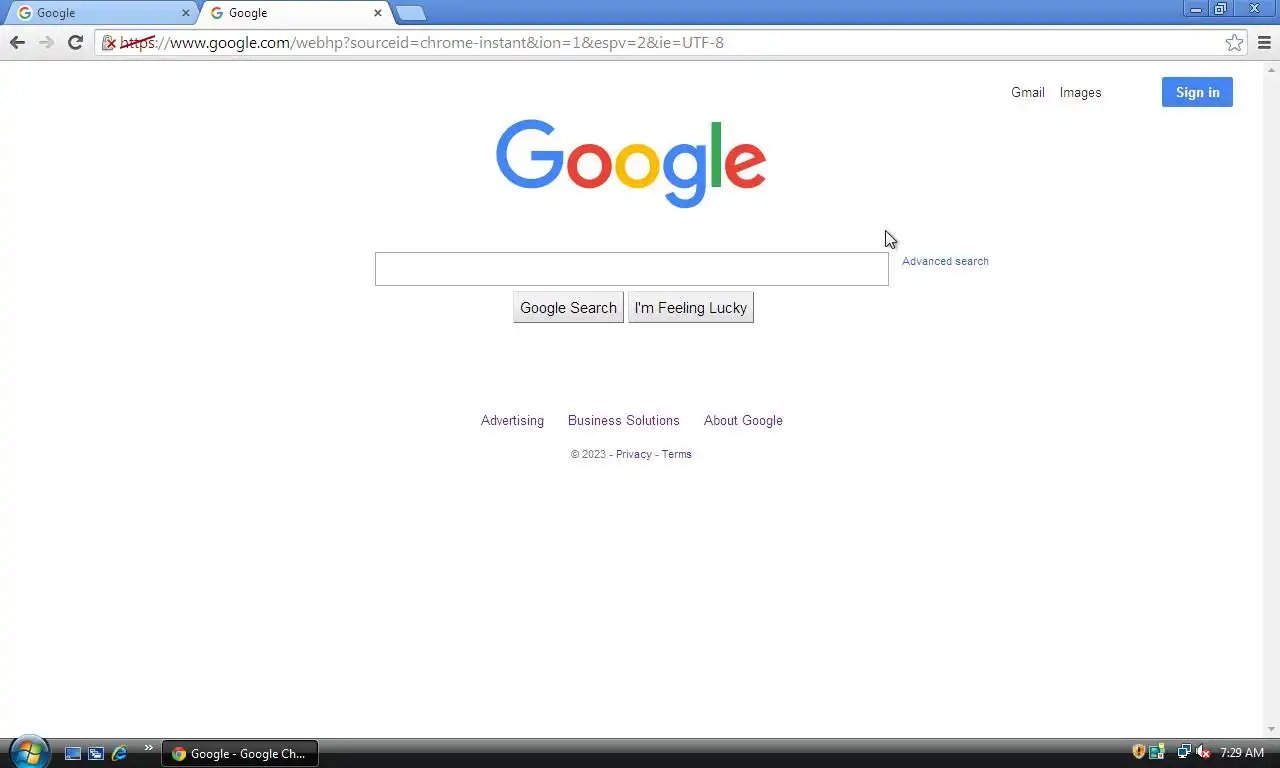Viewport: 1280px width, 768px height.
Task: Click Show Desktop quick launch icon
Action: point(73,753)
